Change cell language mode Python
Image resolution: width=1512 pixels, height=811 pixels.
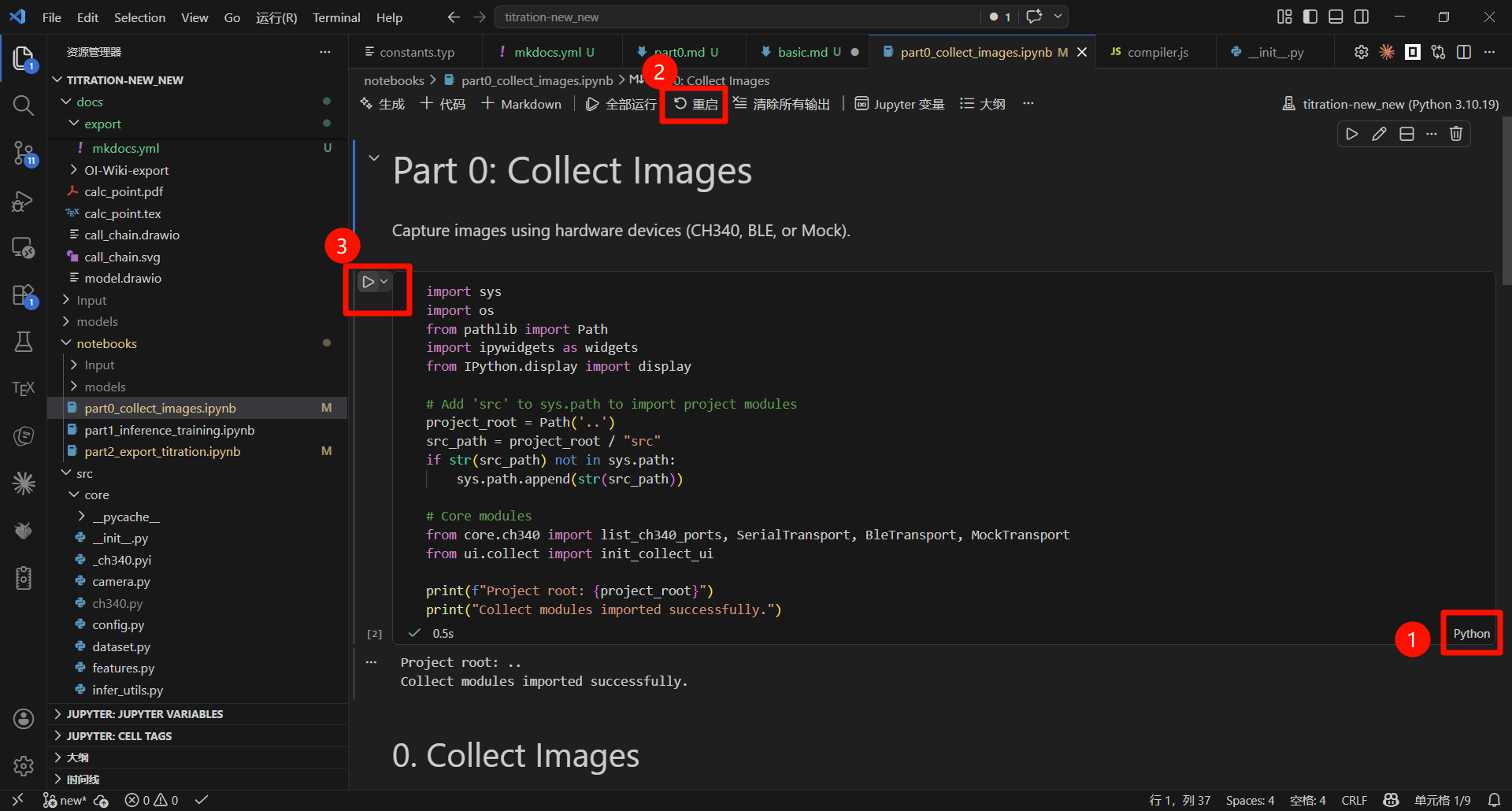pos(1471,634)
